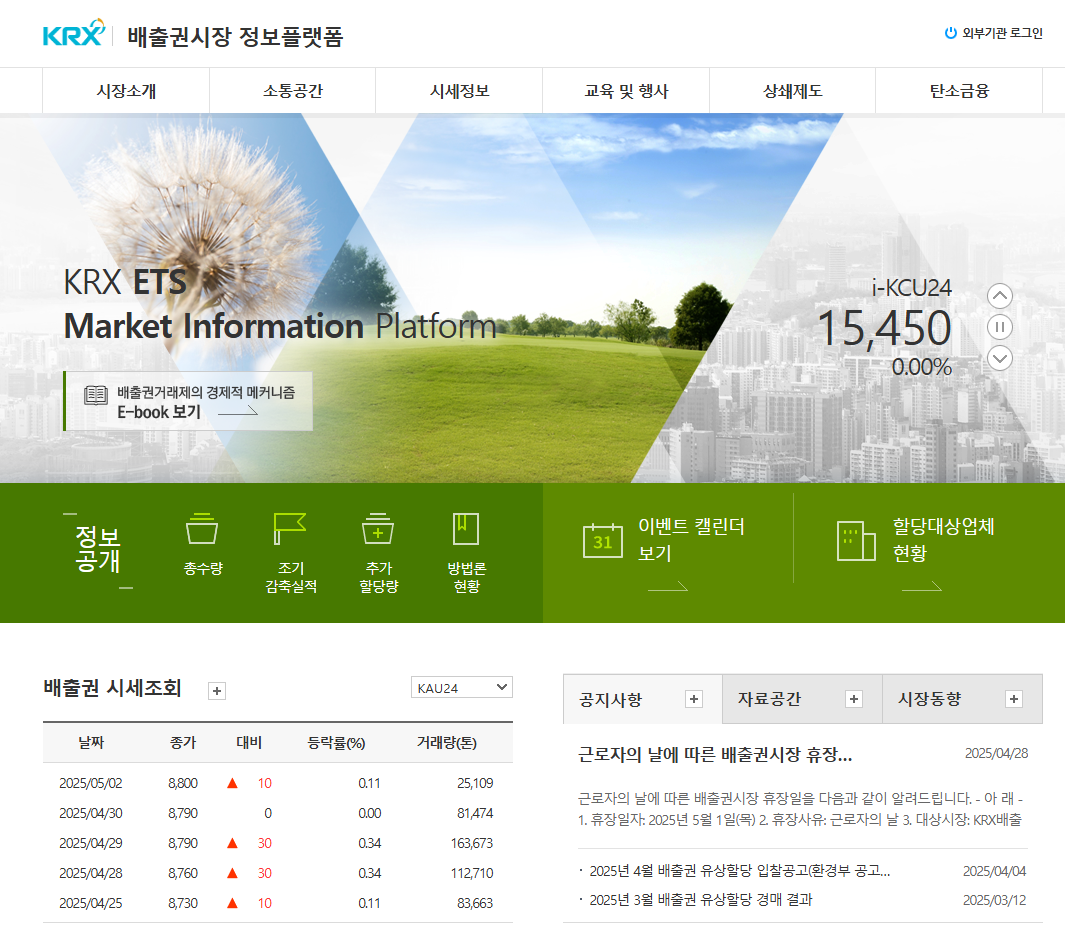Open the 시장소개 menu

tap(126, 90)
